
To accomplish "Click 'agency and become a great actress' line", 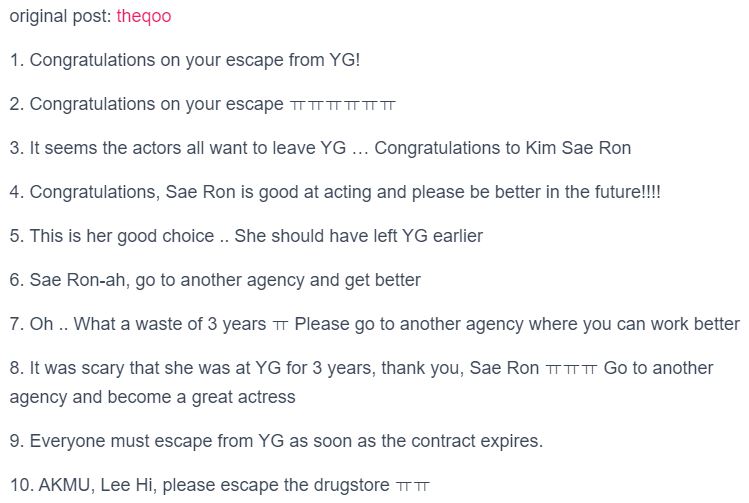I will pyautogui.click(x=152, y=397).
